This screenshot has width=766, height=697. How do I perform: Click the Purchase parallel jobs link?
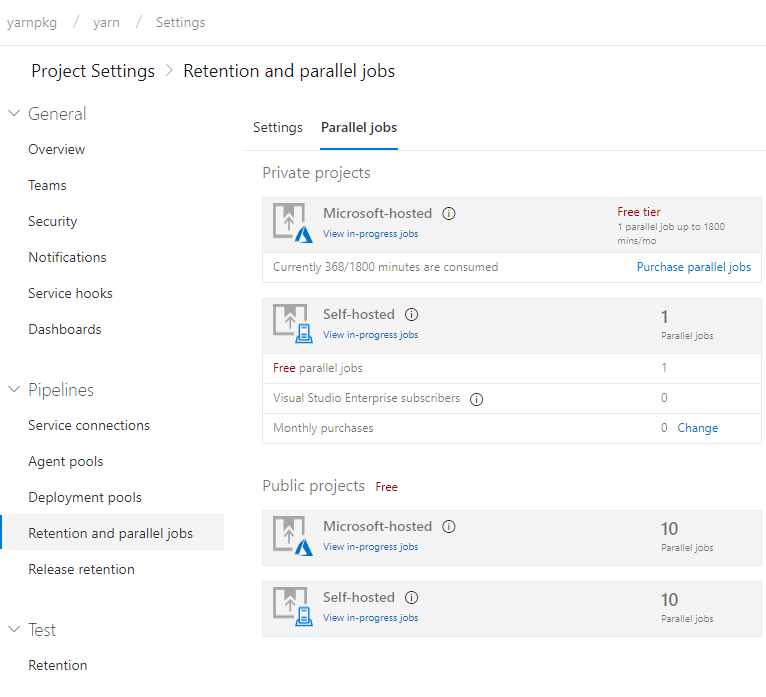[x=694, y=267]
